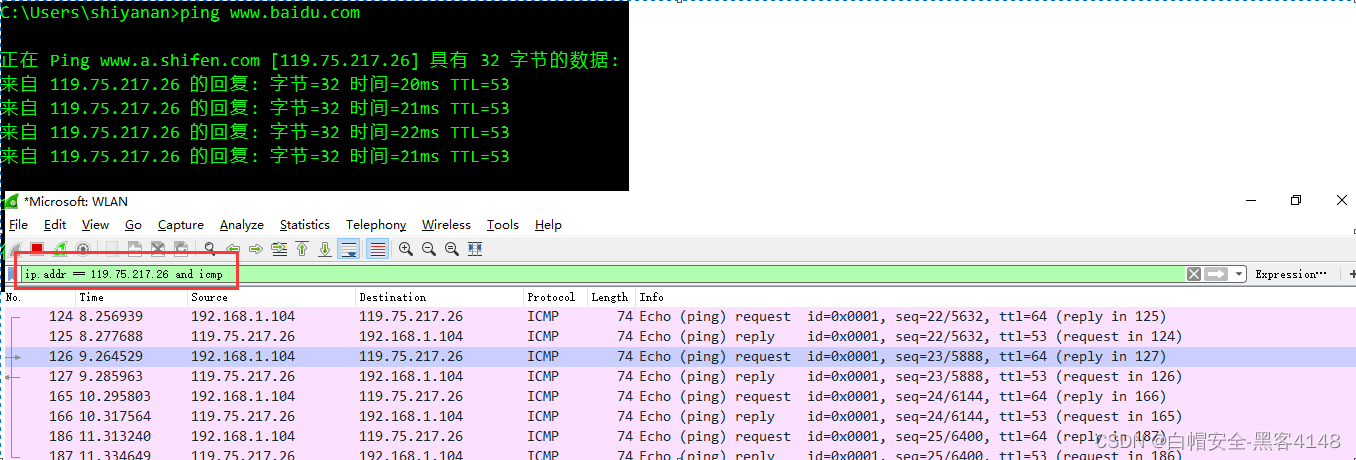Toggle auto-scroll during live capture
Image resolution: width=1356 pixels, height=460 pixels.
(349, 249)
